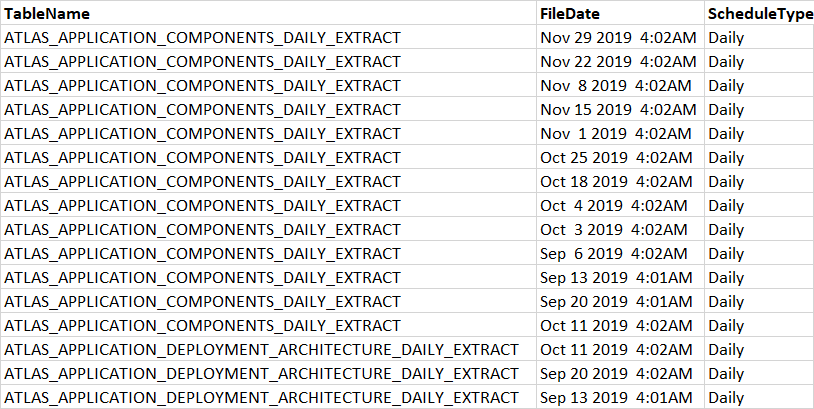Click the Oct 25 2019 FileDate cell
Screen dimensions: 814x409
pyautogui.click(x=615, y=158)
